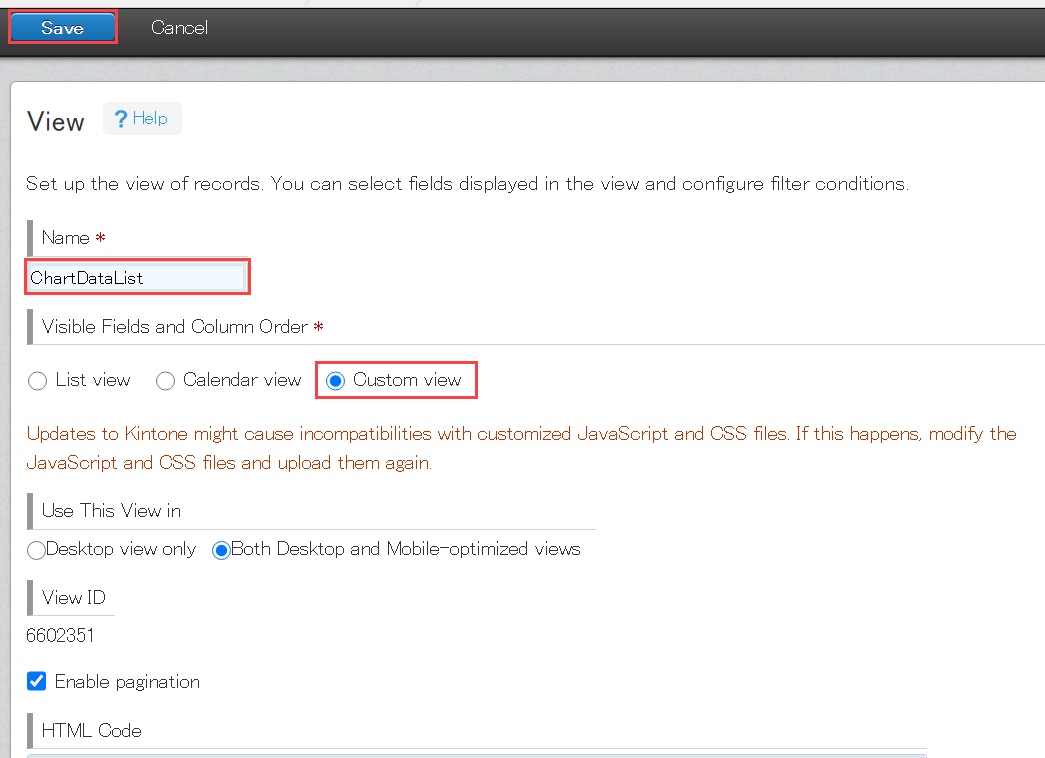Click the Use This View in label
1045x758 pixels.
111,511
